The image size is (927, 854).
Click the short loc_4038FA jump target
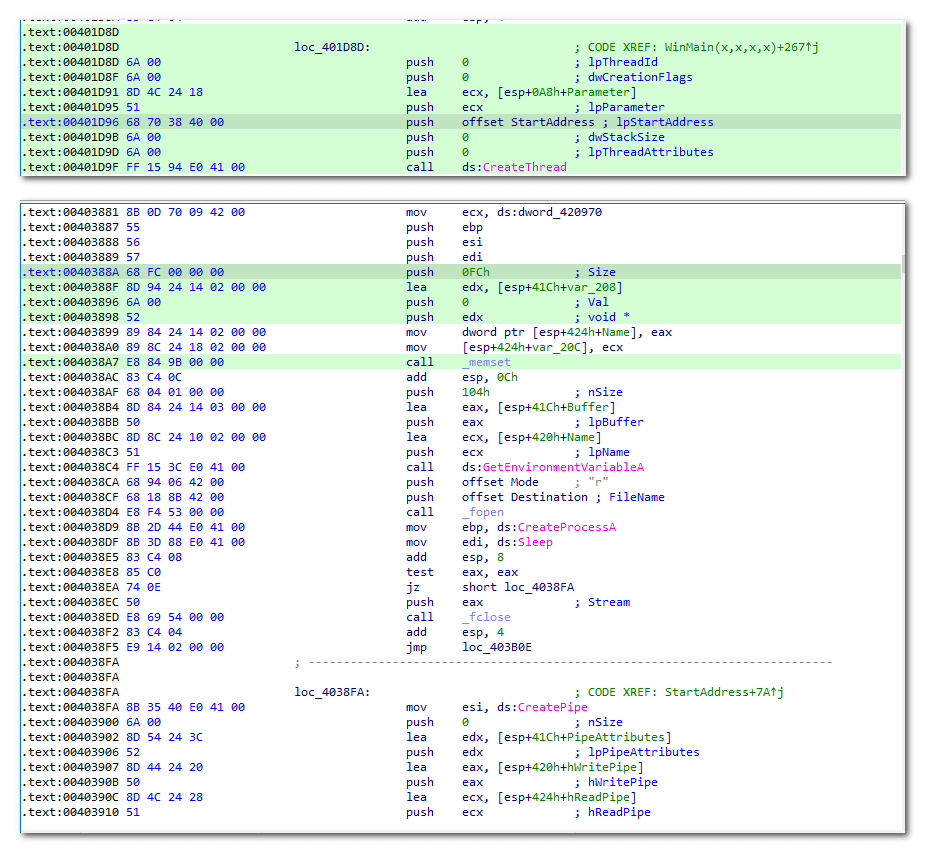(517, 587)
